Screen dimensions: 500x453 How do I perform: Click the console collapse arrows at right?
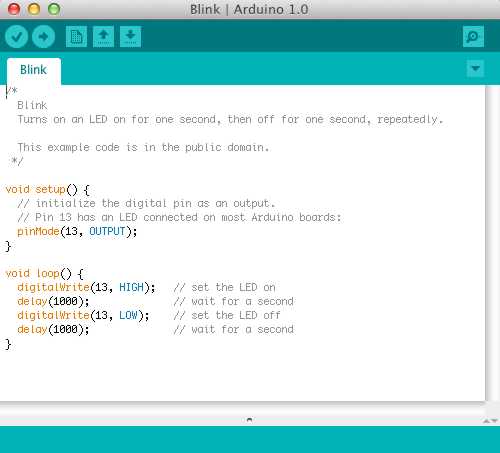(491, 421)
